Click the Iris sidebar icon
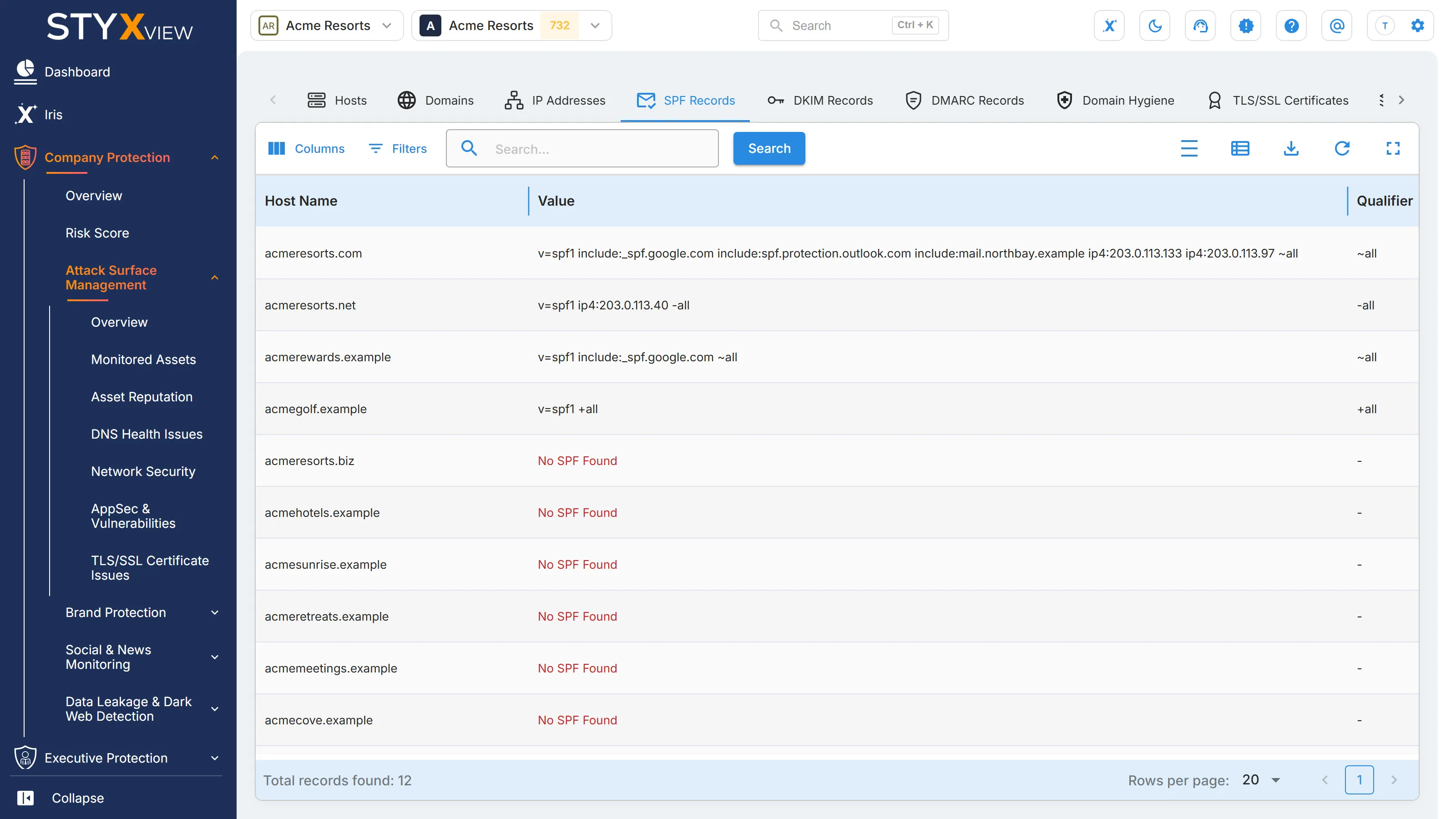This screenshot has width=1456, height=819. tap(25, 114)
